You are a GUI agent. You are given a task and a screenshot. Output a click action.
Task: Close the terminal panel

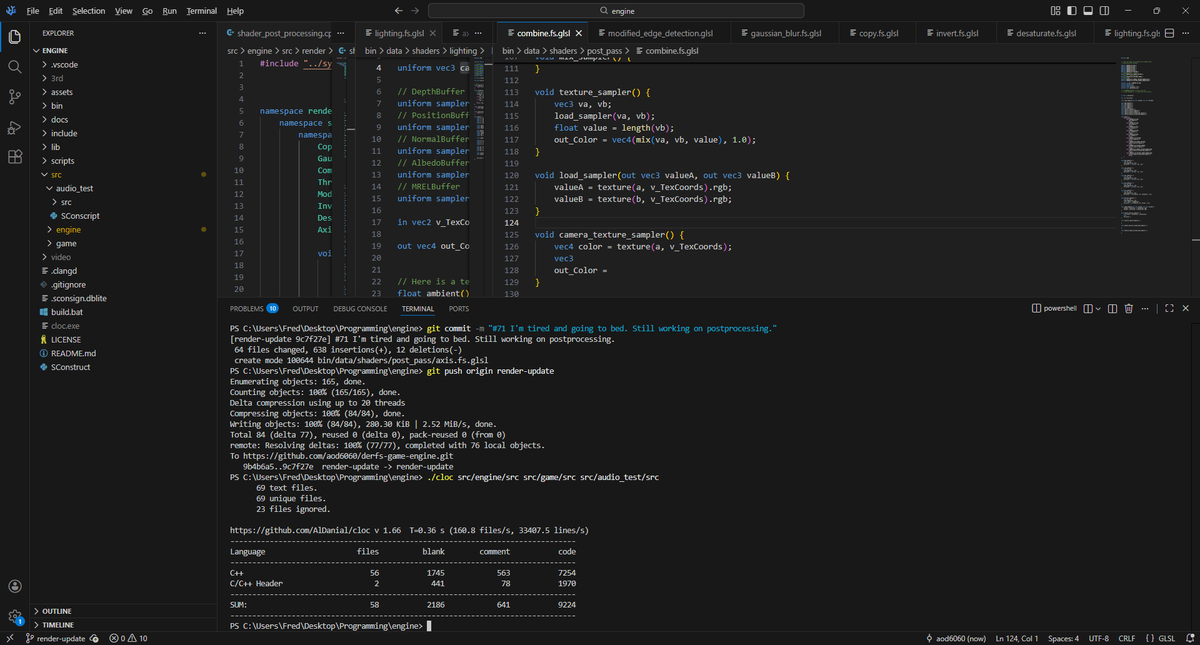(1186, 309)
